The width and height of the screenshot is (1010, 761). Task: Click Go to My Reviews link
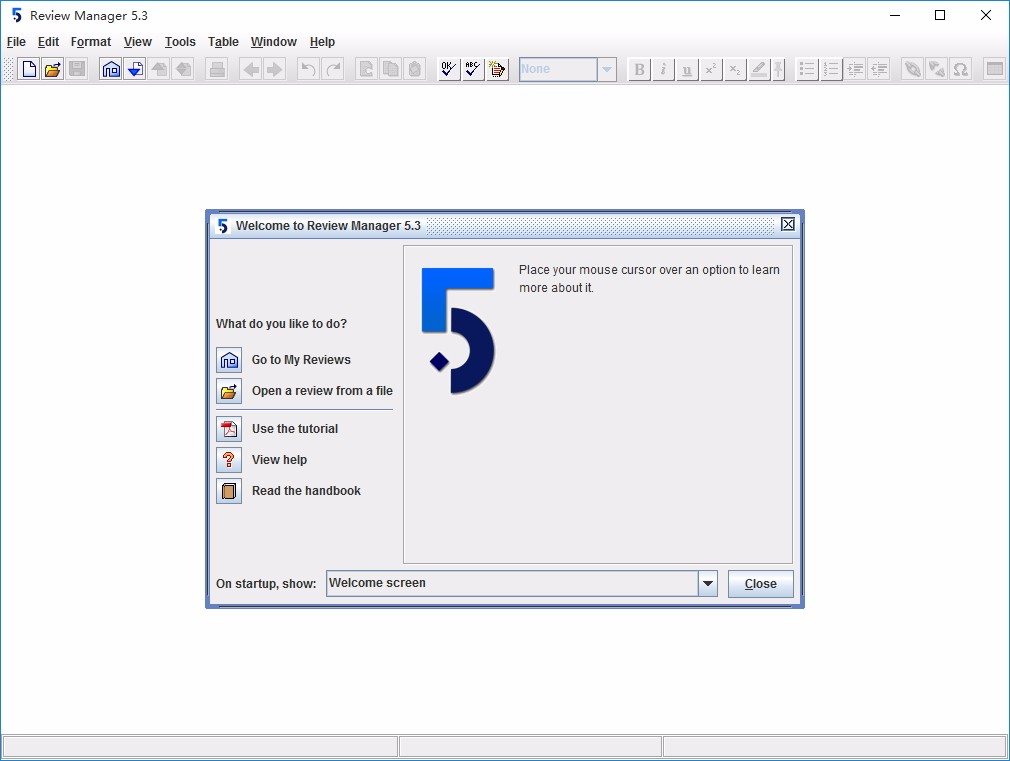click(x=300, y=360)
